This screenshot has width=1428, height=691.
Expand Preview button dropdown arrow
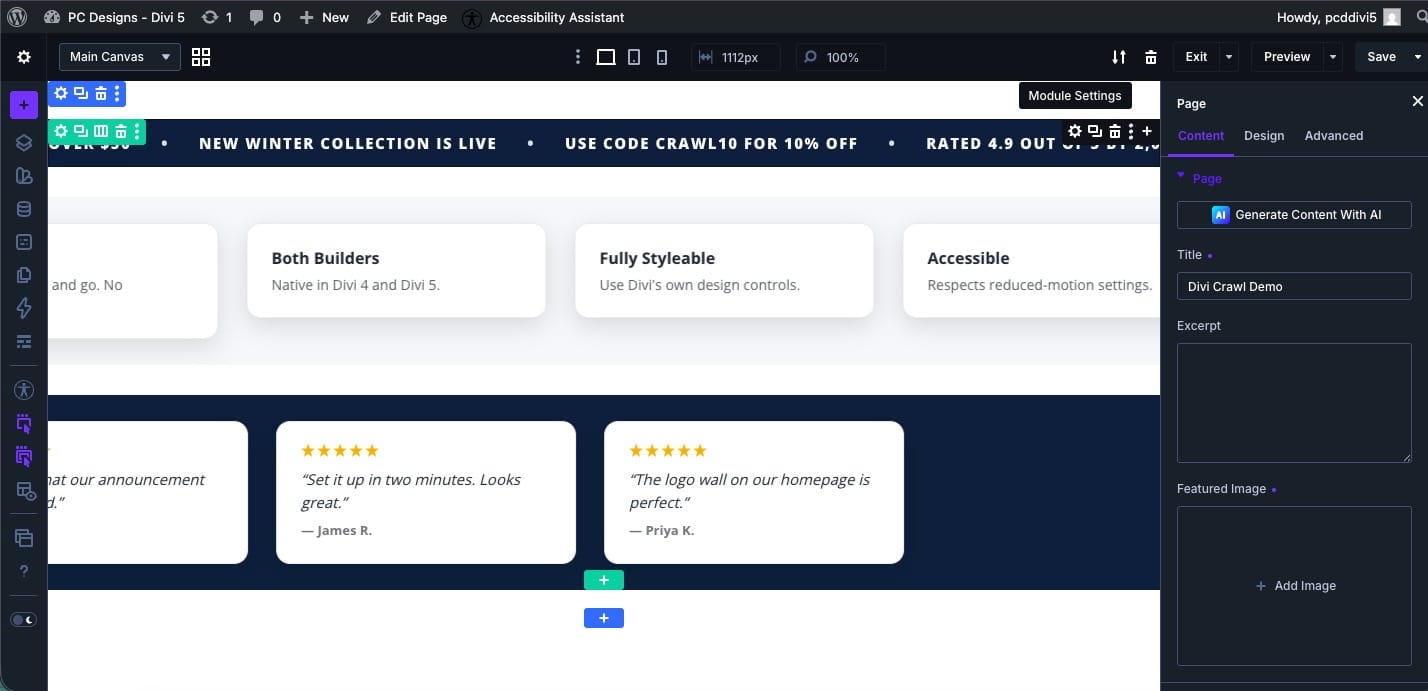point(1332,57)
